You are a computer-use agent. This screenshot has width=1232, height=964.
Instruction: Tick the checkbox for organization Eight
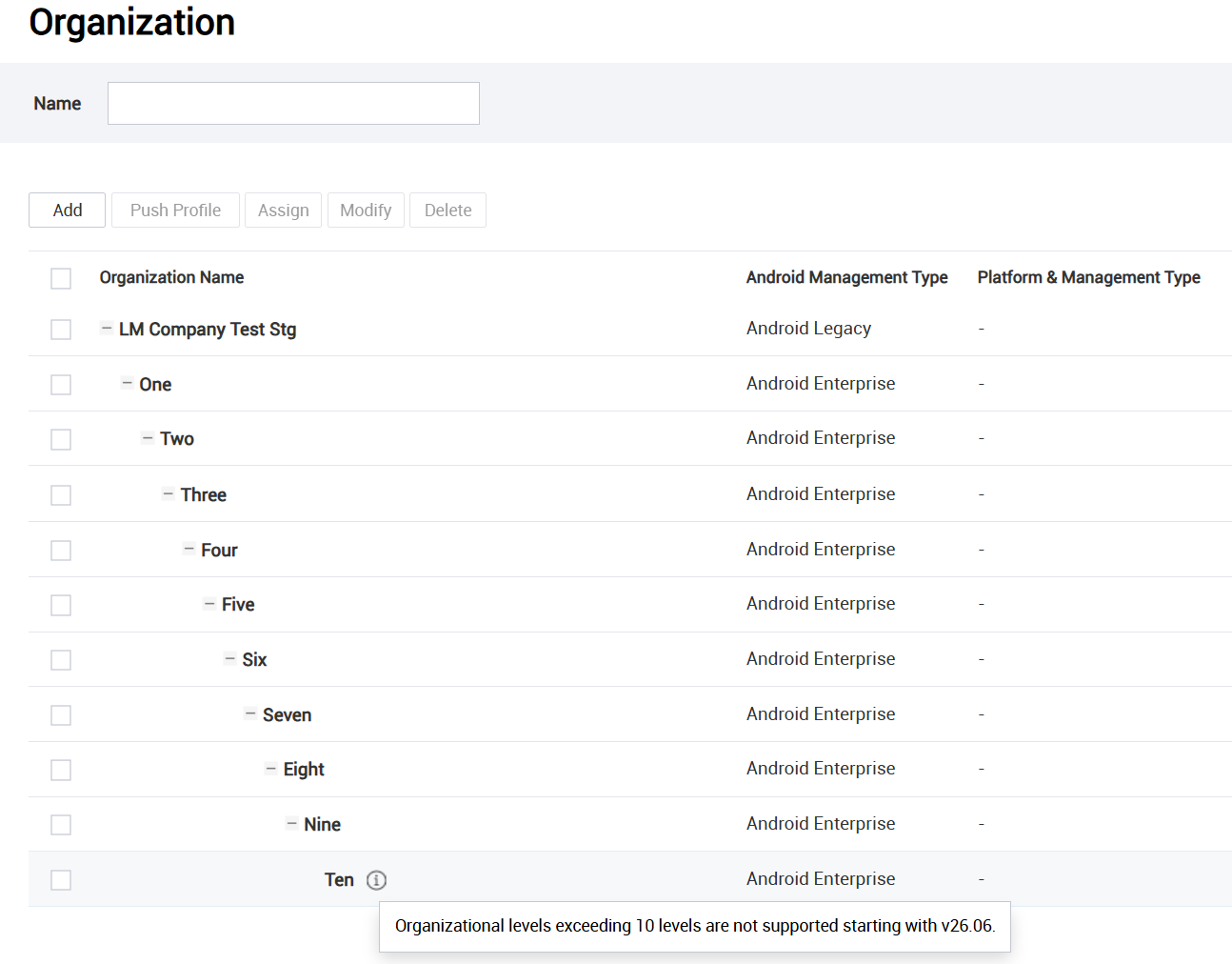pyautogui.click(x=61, y=770)
